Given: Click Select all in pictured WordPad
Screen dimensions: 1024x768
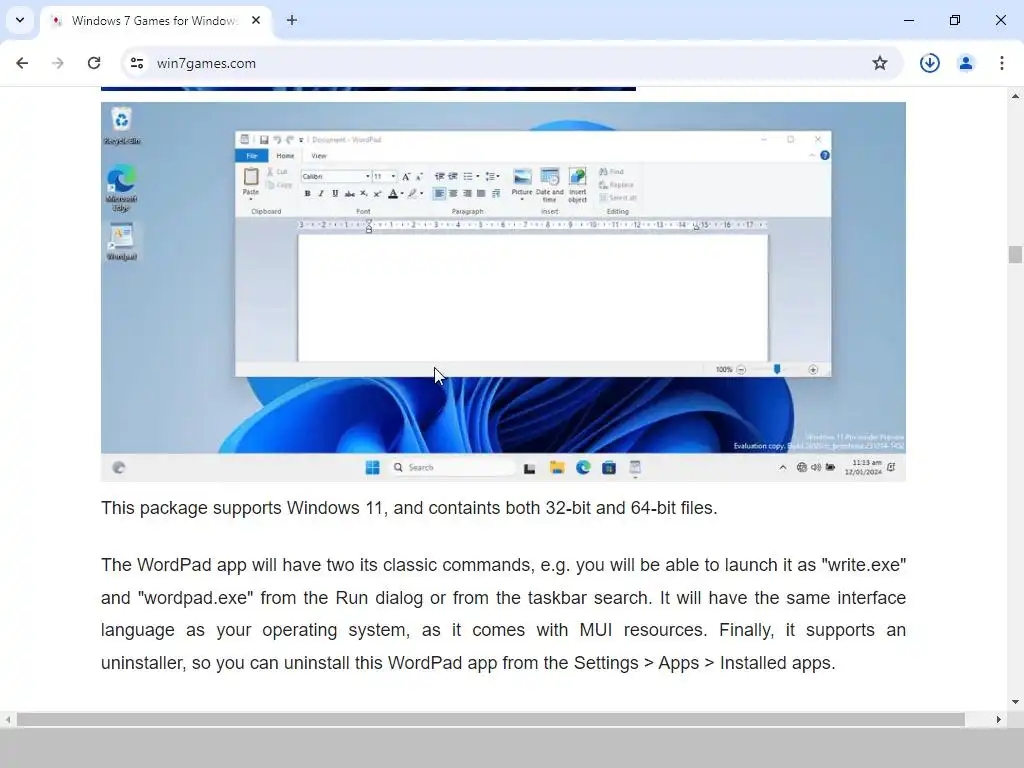Looking at the screenshot, I should click(x=618, y=198).
